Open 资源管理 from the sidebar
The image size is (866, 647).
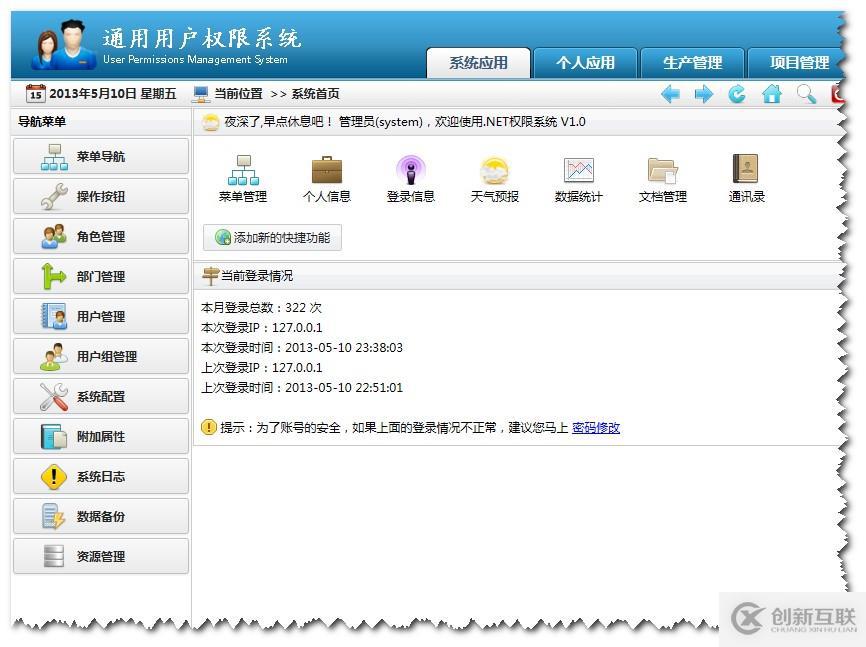101,556
